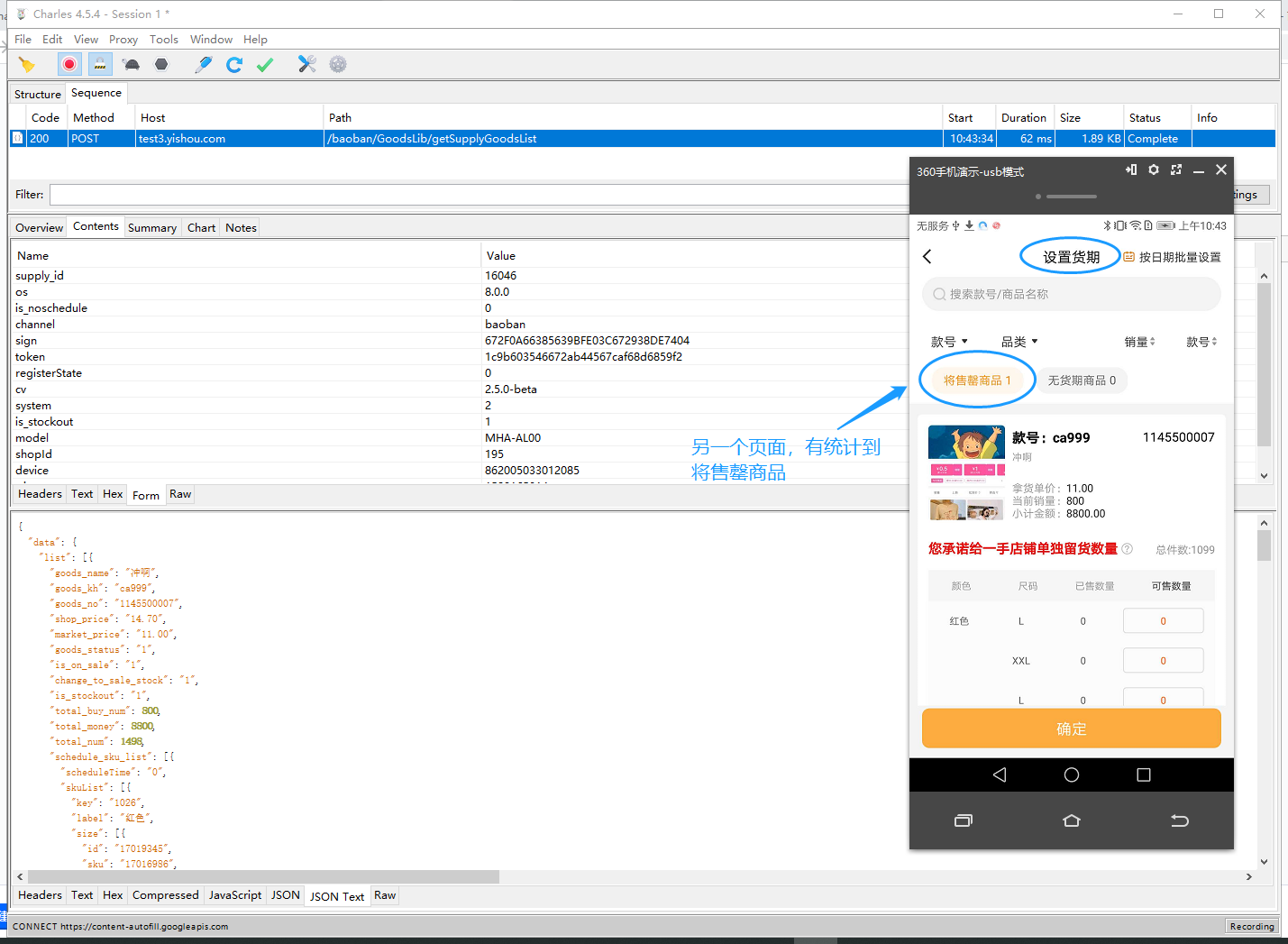
Task: Show response Raw view tab at bottom
Action: (x=385, y=895)
